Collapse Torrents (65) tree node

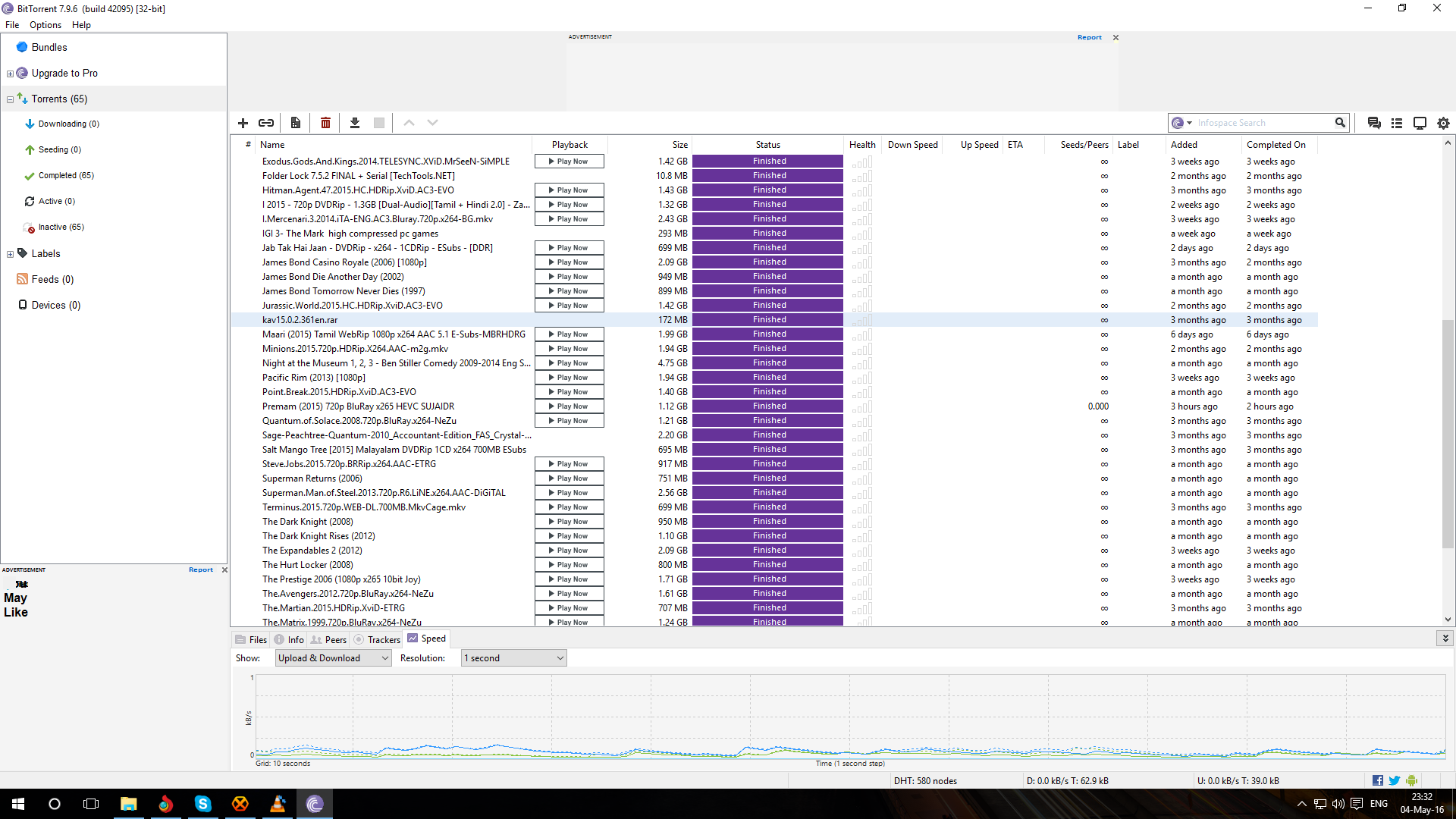click(x=10, y=99)
